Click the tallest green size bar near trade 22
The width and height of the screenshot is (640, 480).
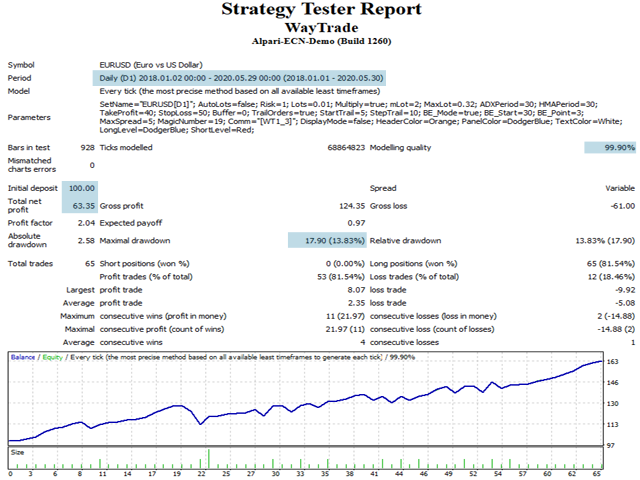209,459
